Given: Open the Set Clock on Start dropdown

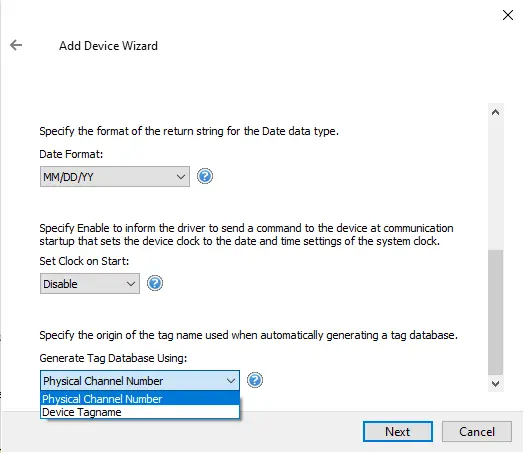Looking at the screenshot, I should pyautogui.click(x=90, y=284).
